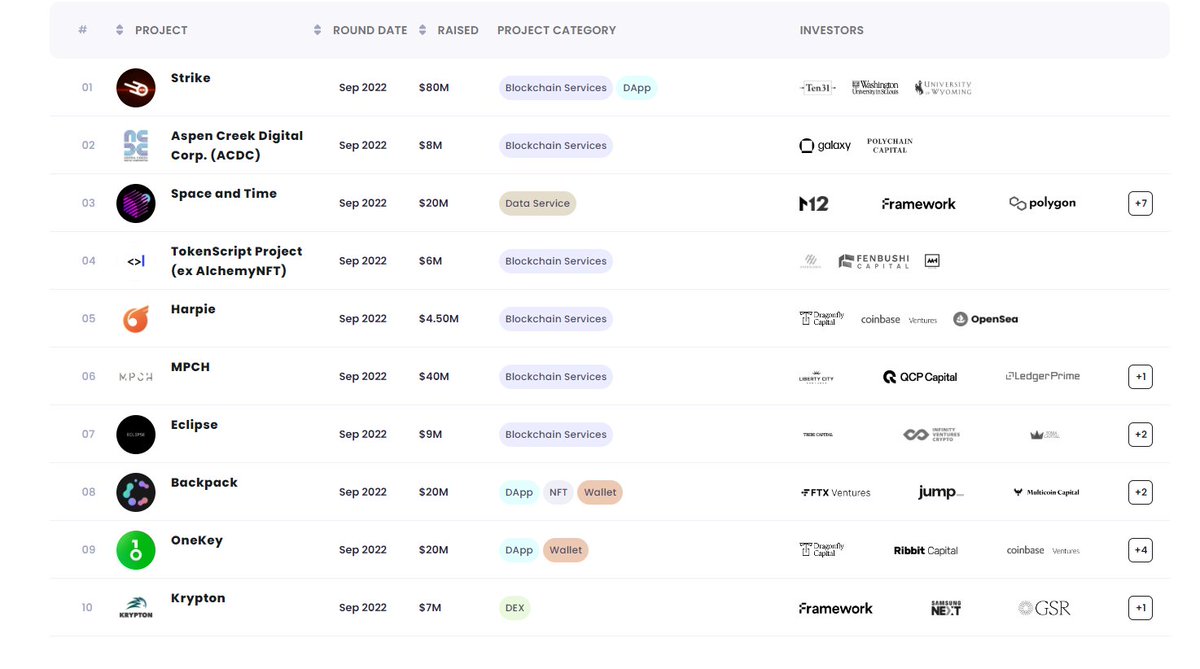Click the $4.50M raised value
Viewport: 1200px width, 669px height.
click(x=439, y=319)
